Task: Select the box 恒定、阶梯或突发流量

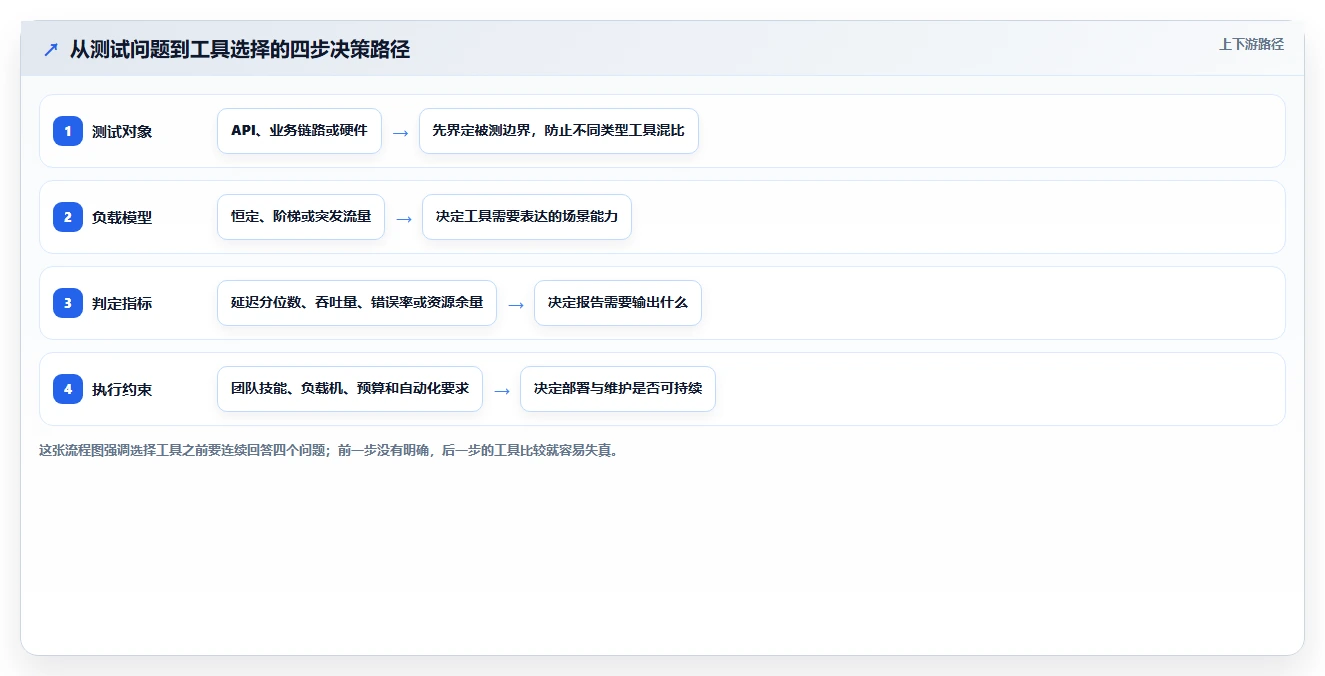Action: [301, 217]
